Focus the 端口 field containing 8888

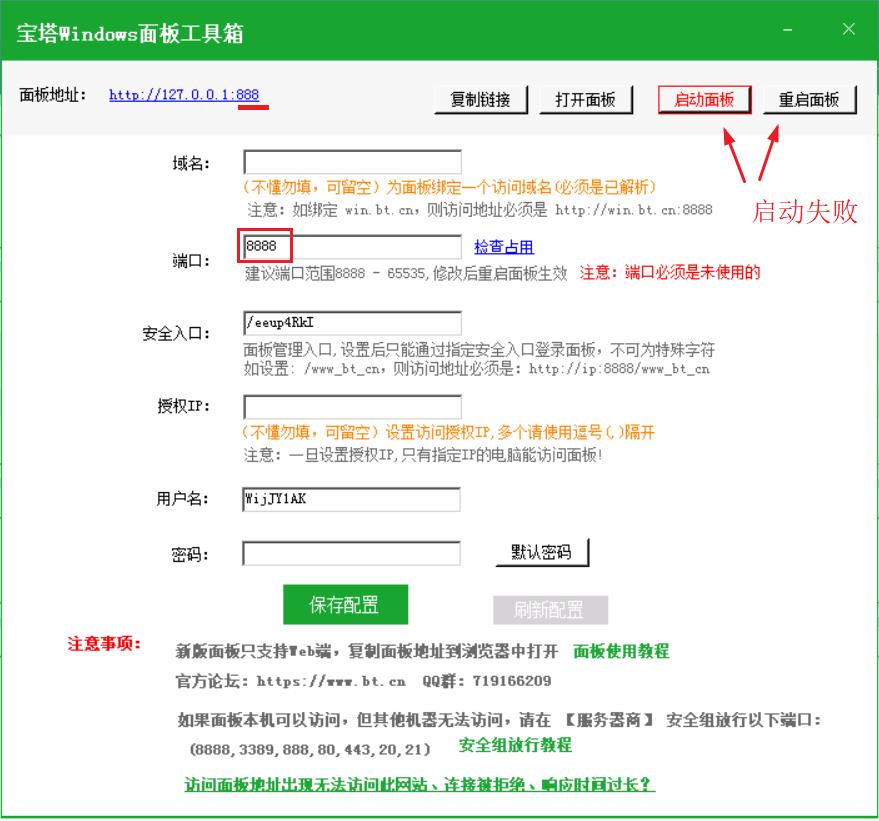coord(353,247)
